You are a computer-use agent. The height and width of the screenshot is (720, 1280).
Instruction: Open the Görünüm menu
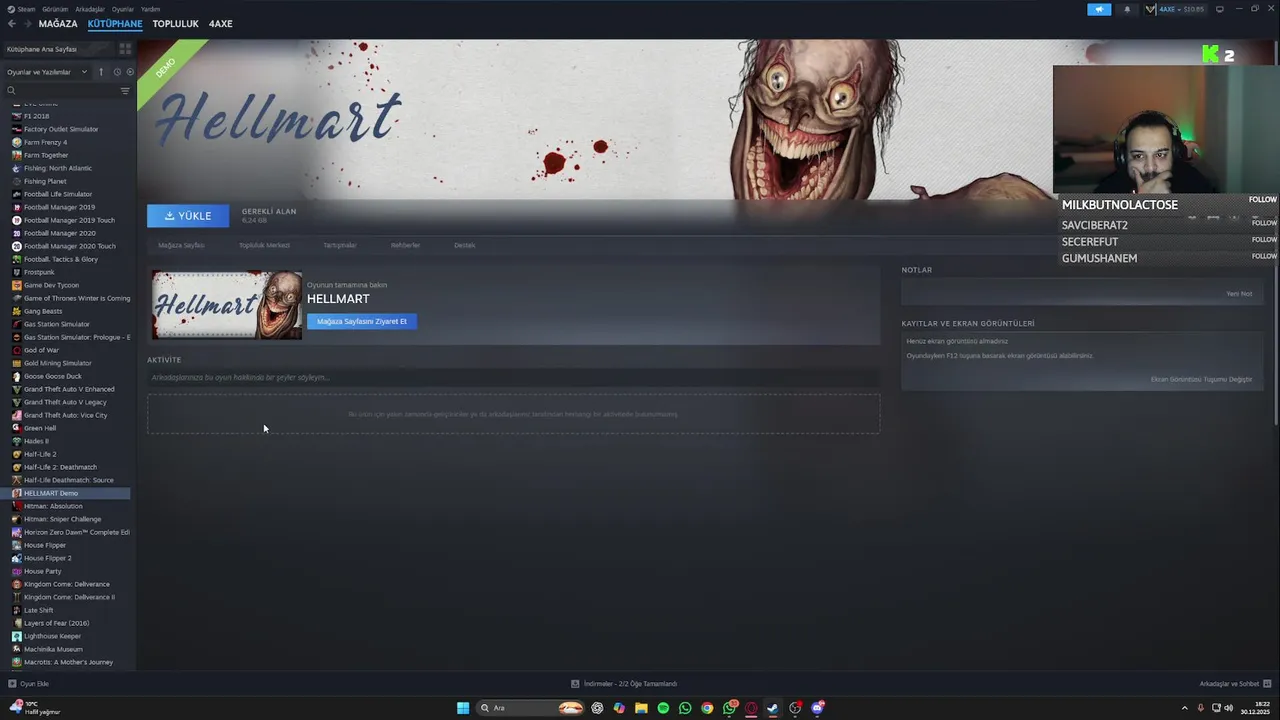coord(55,9)
